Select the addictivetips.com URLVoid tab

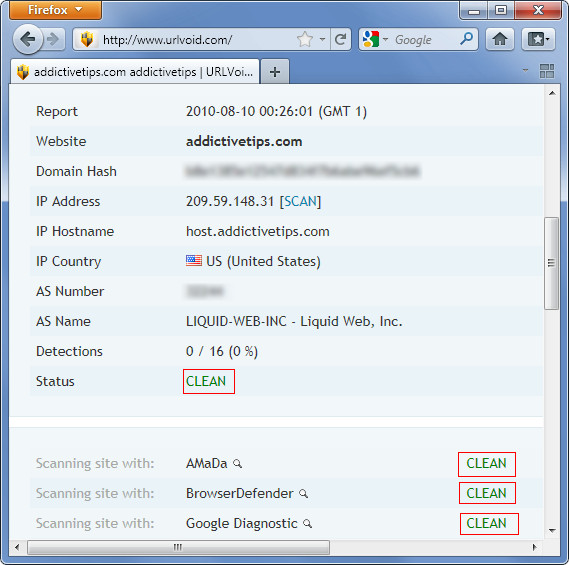click(135, 72)
